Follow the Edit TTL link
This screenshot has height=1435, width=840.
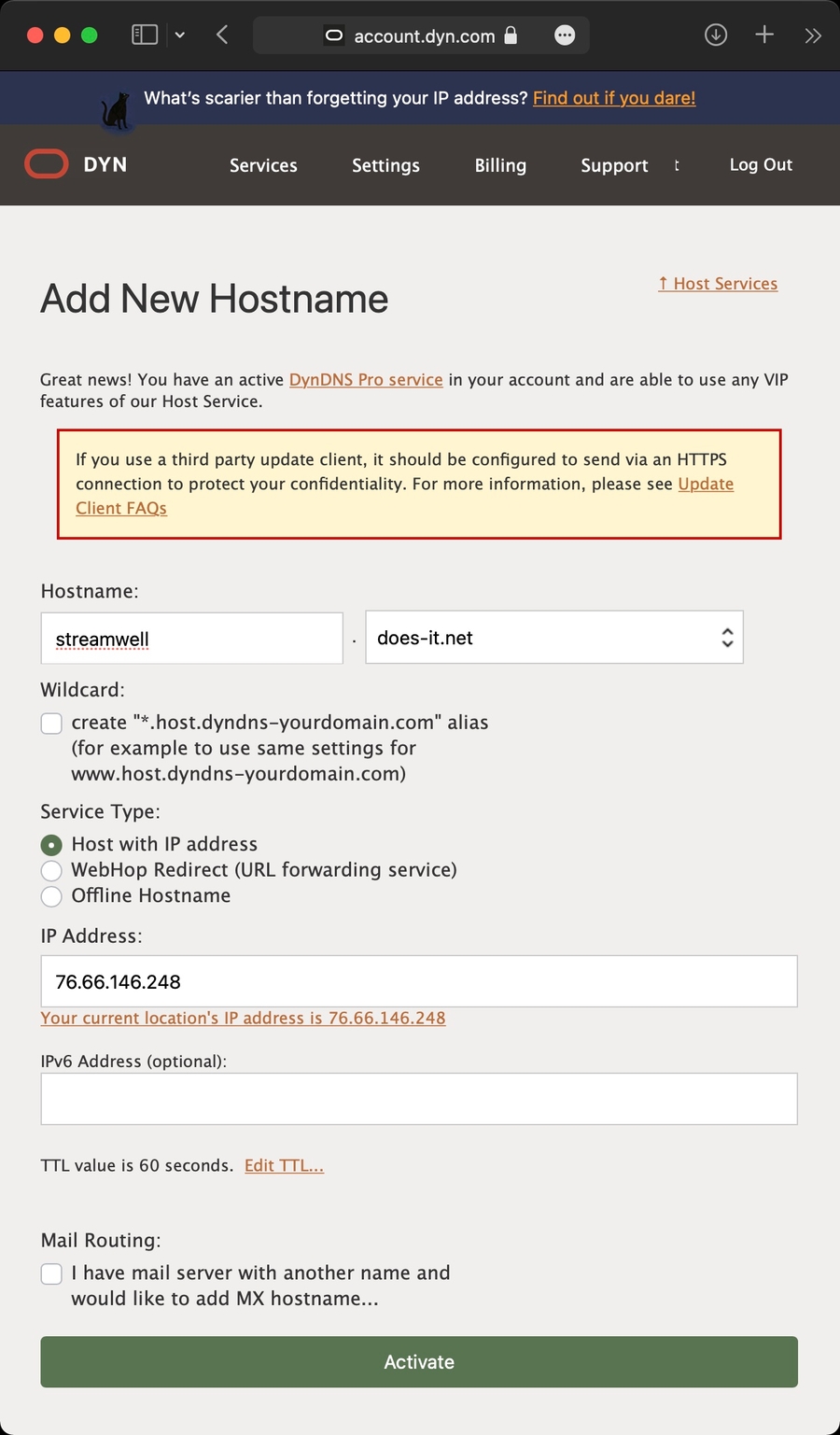point(284,1165)
